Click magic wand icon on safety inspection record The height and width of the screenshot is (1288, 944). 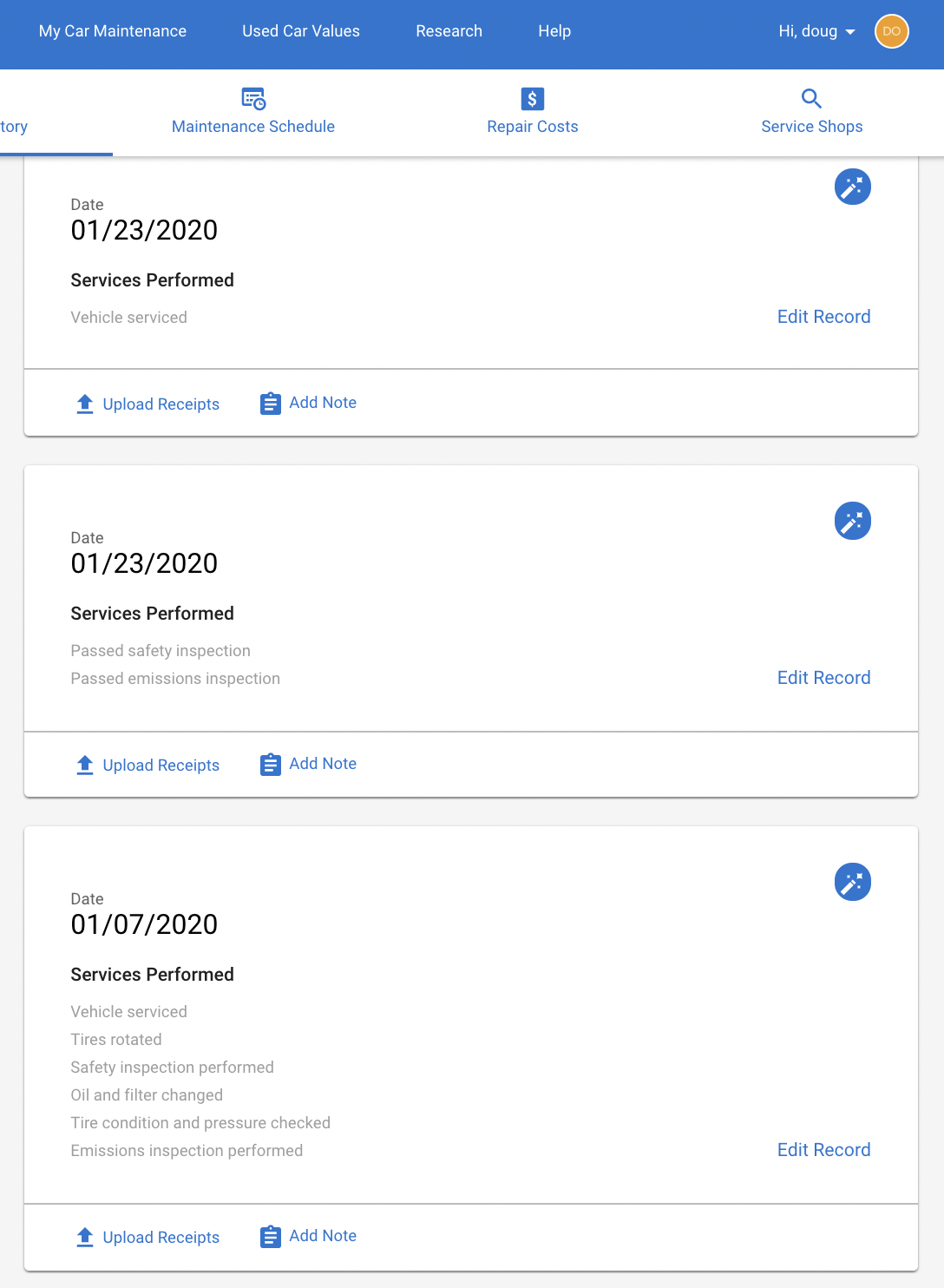pos(853,521)
